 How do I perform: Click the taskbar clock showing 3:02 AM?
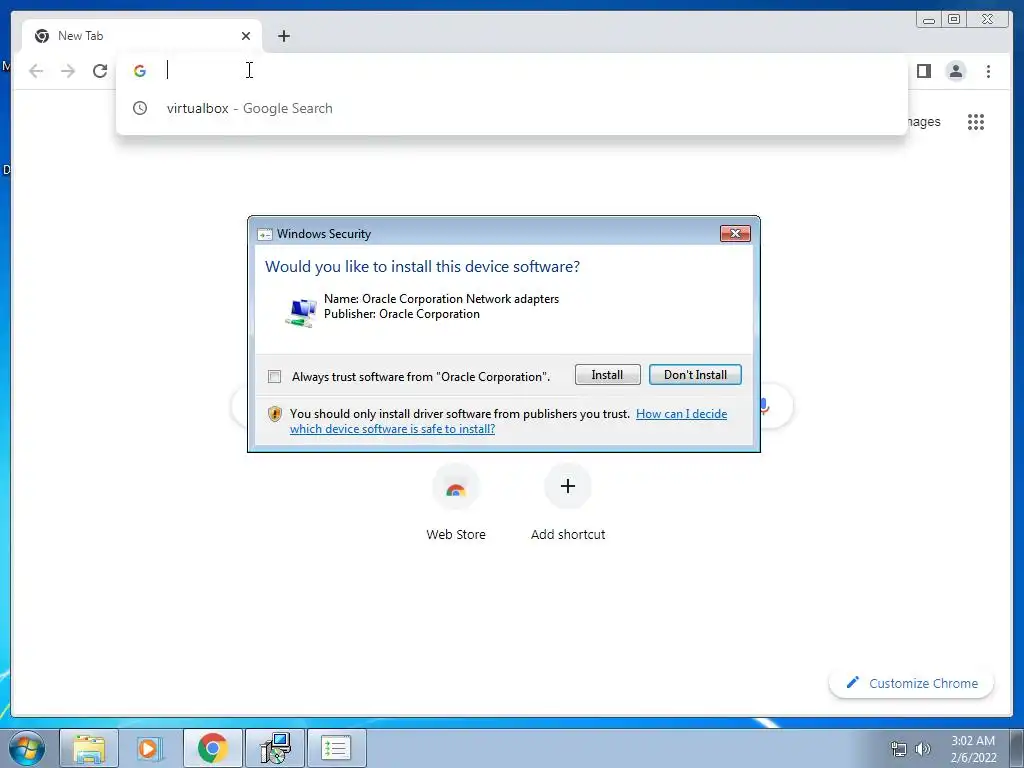click(973, 749)
